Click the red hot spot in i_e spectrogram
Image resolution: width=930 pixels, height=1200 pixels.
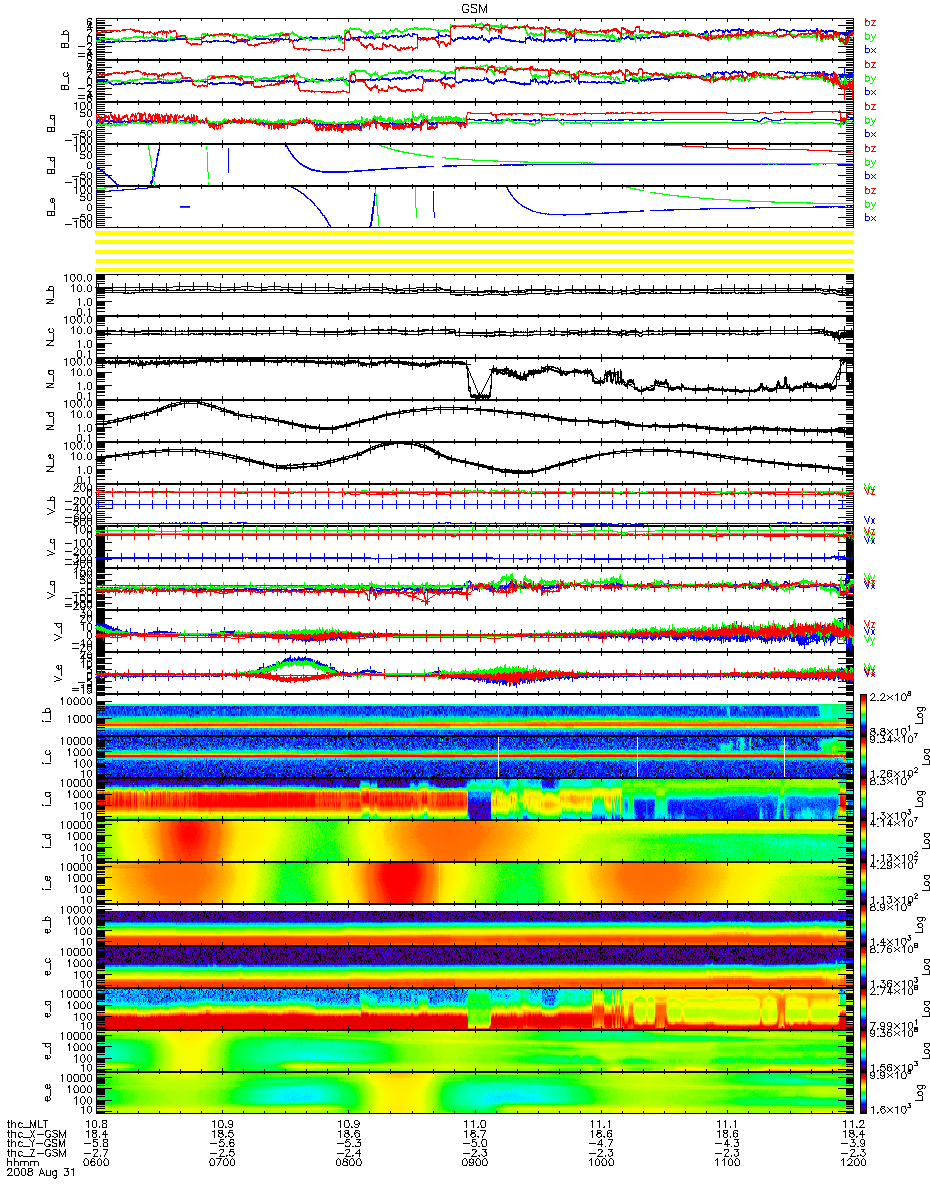[402, 883]
